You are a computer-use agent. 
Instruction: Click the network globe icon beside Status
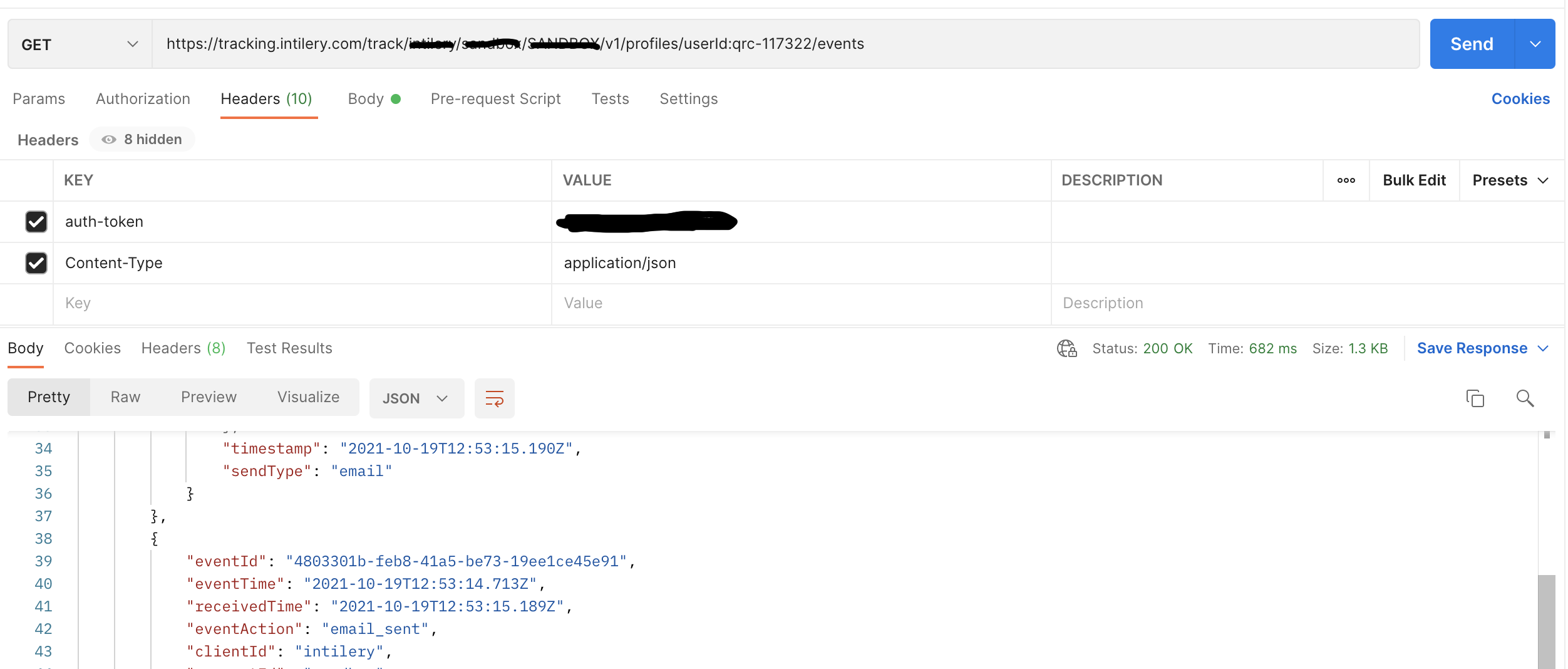click(1066, 348)
